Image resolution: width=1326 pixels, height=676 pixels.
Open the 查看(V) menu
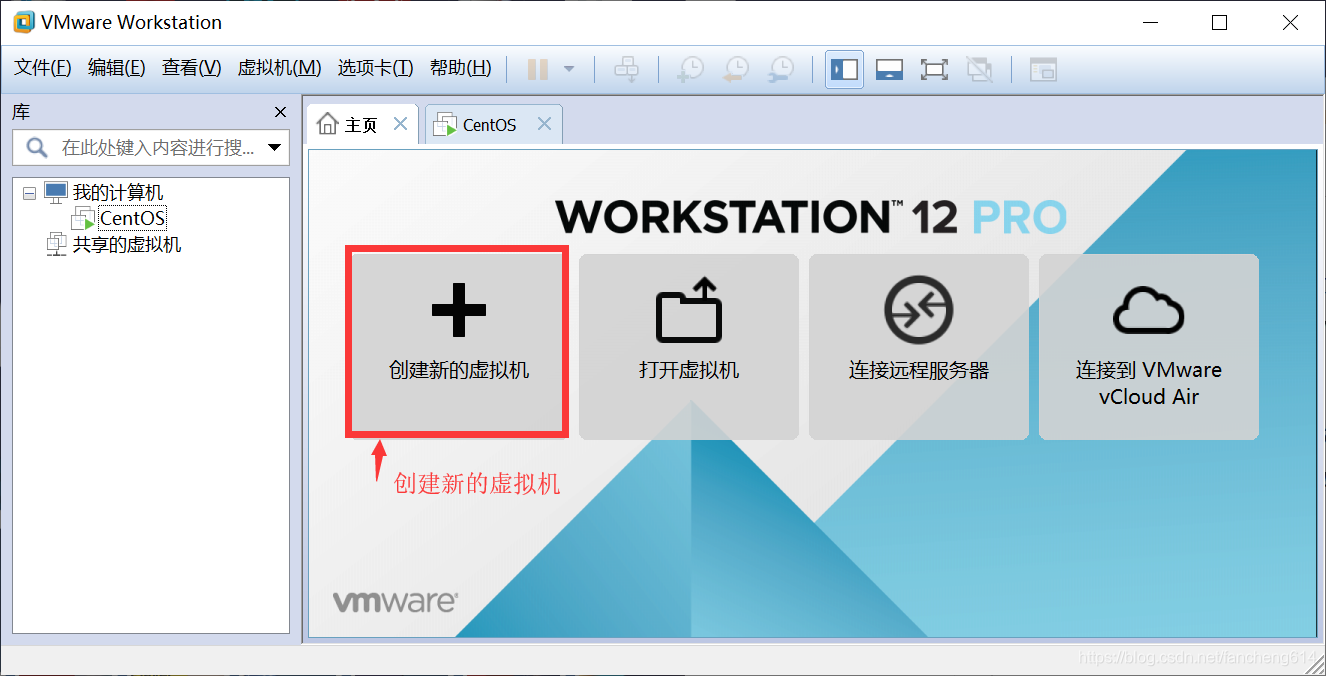click(x=192, y=68)
